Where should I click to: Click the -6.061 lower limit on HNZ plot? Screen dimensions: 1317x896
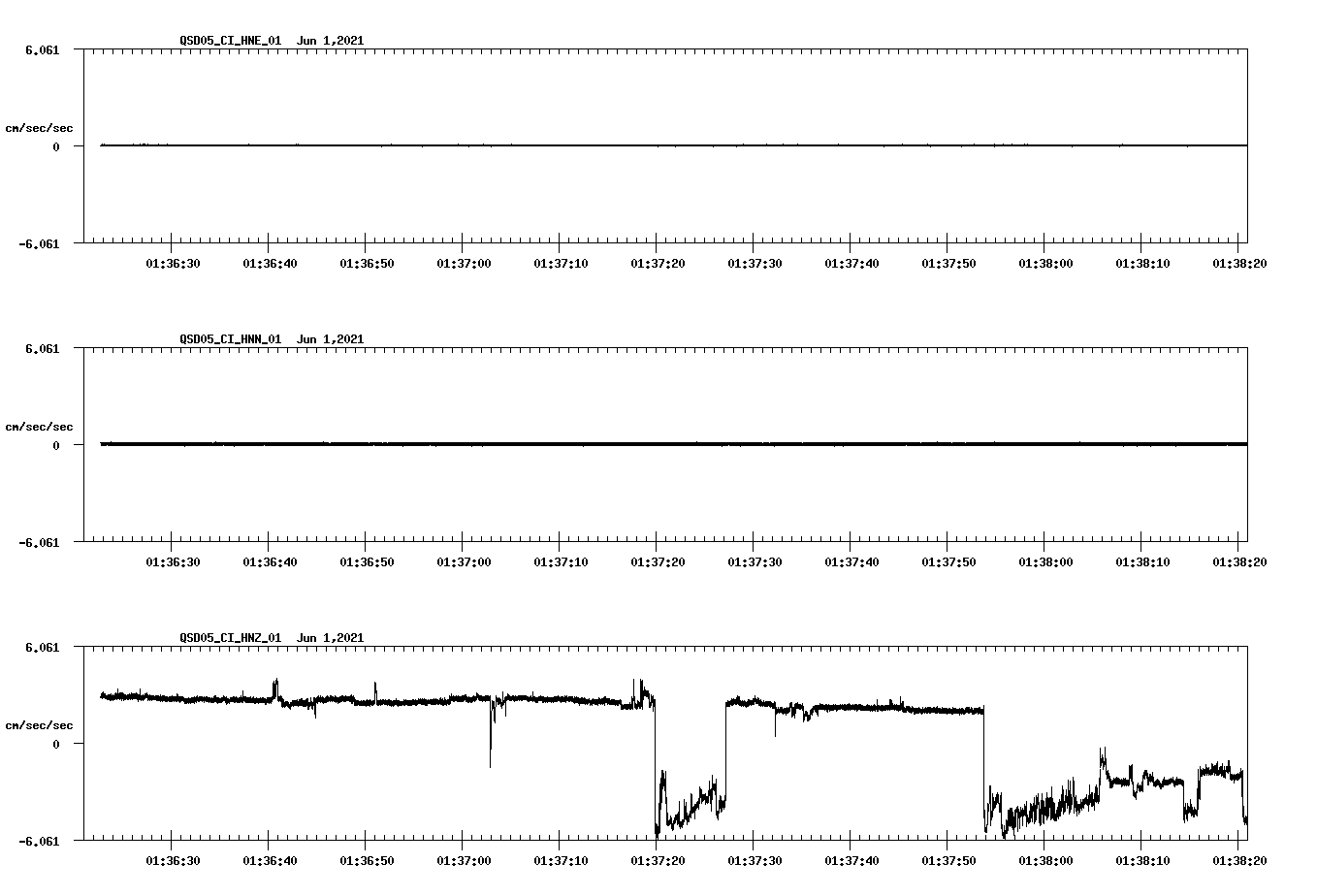tap(39, 842)
